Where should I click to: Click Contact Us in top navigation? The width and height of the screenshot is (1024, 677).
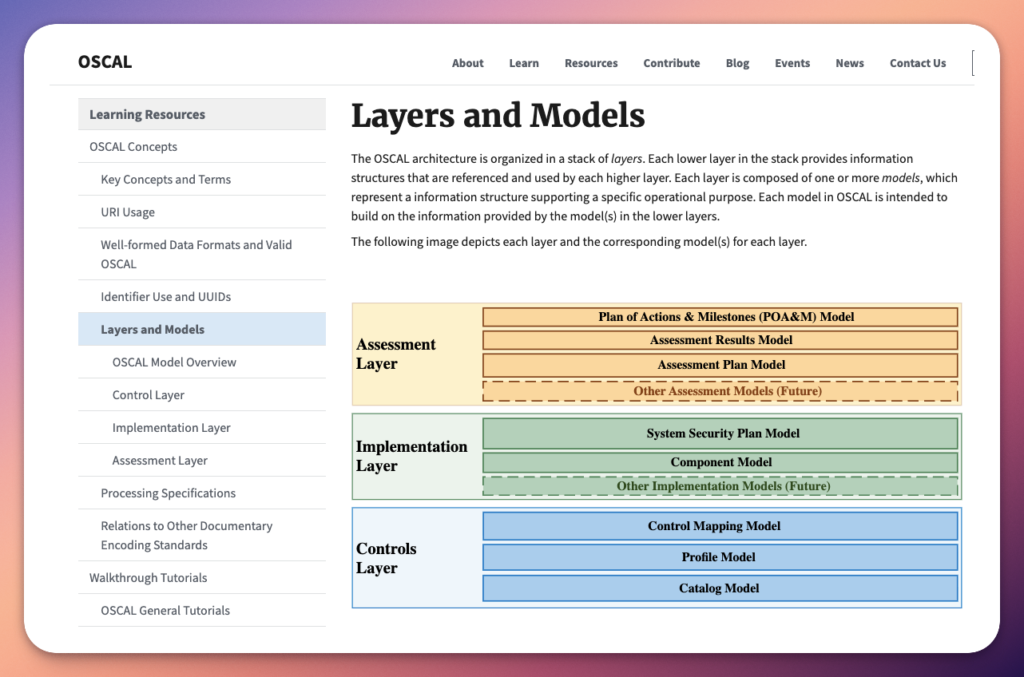point(917,63)
